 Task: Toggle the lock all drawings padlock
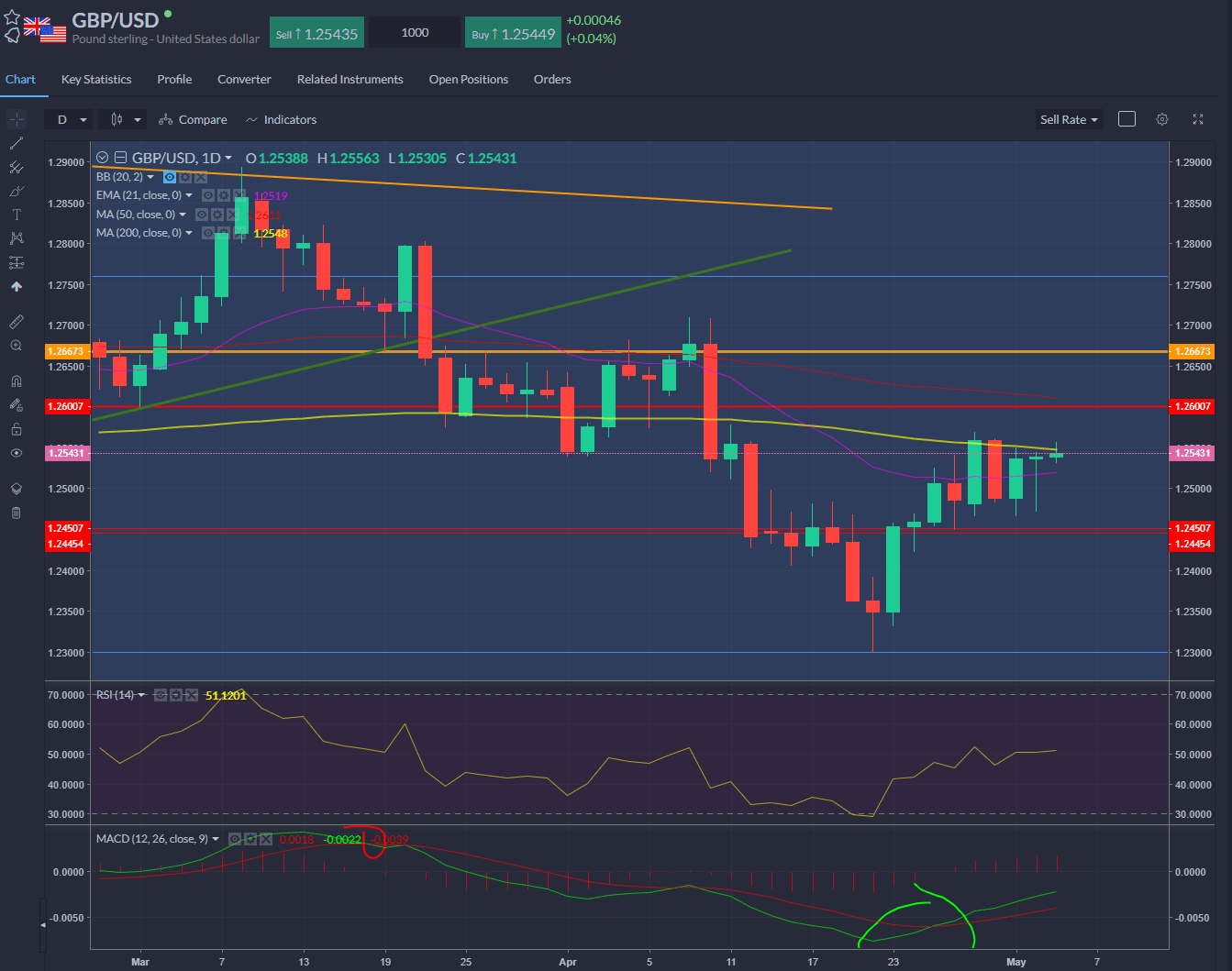(17, 429)
